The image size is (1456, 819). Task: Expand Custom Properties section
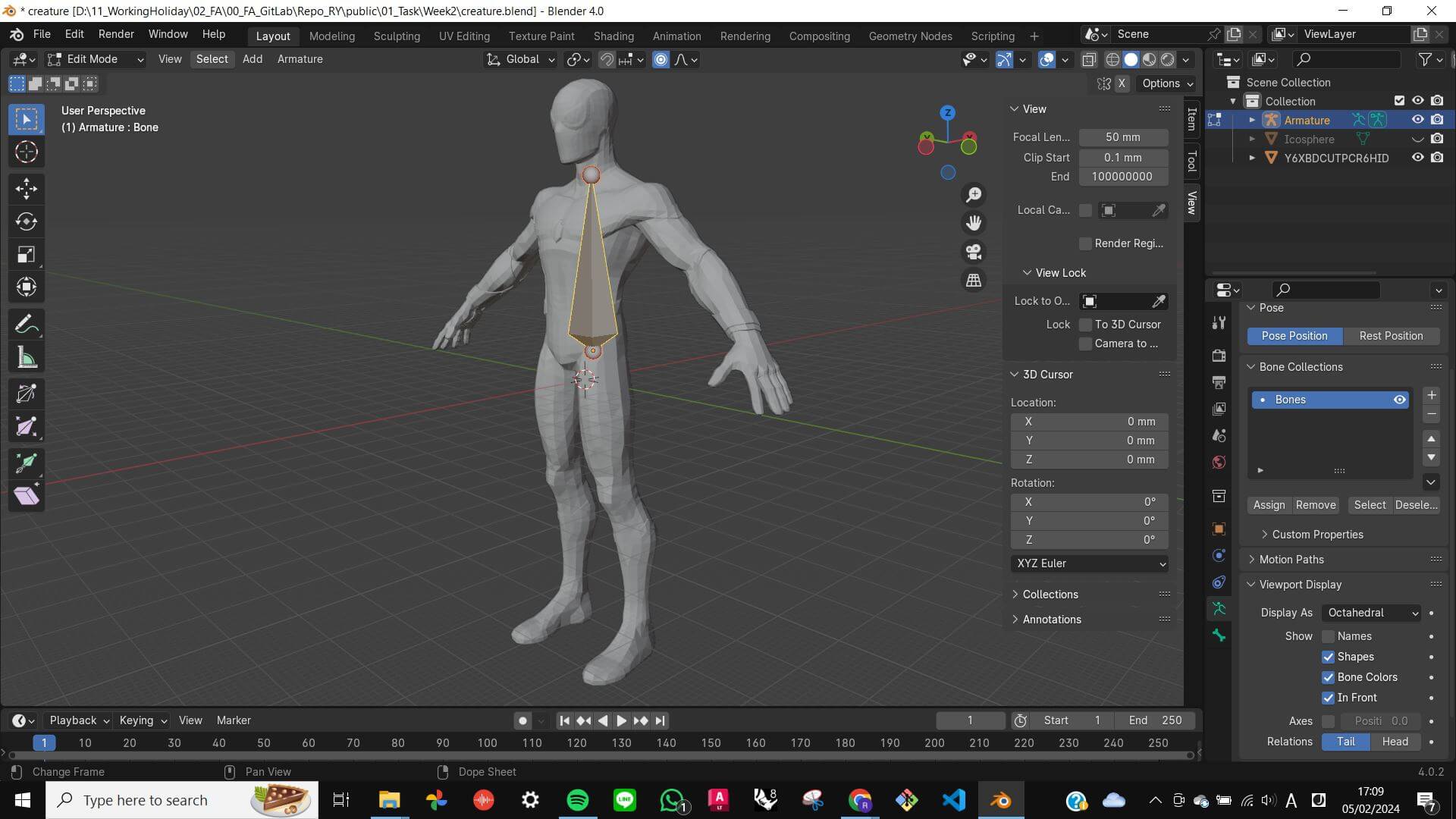[x=1317, y=535]
